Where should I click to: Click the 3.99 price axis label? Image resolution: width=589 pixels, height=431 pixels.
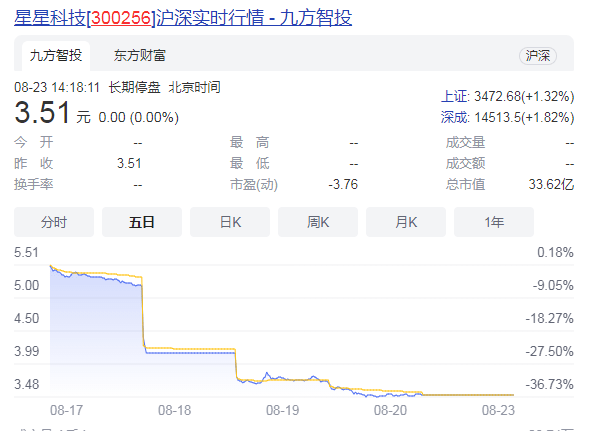[26, 351]
